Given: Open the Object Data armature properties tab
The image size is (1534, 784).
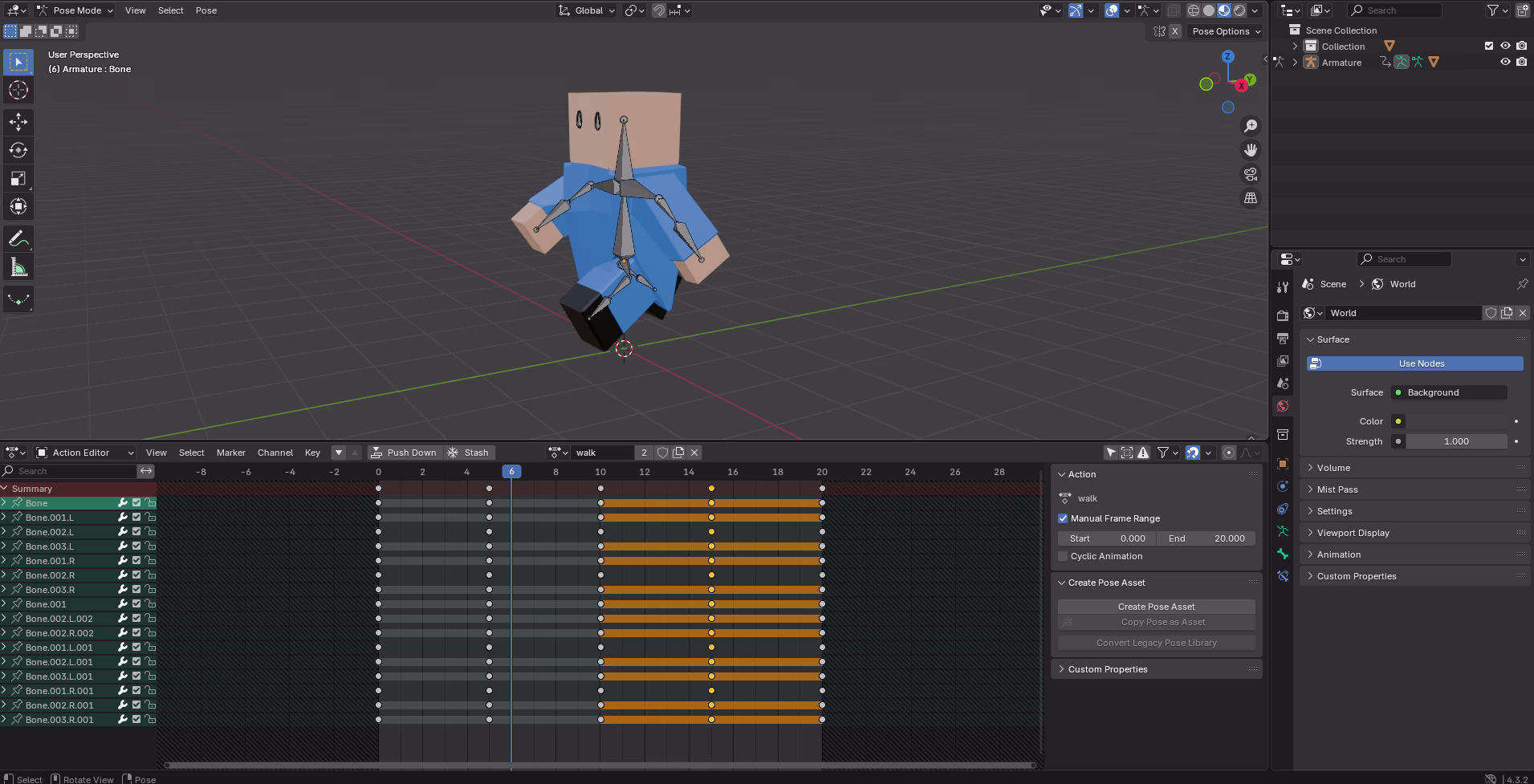Looking at the screenshot, I should tap(1283, 531).
